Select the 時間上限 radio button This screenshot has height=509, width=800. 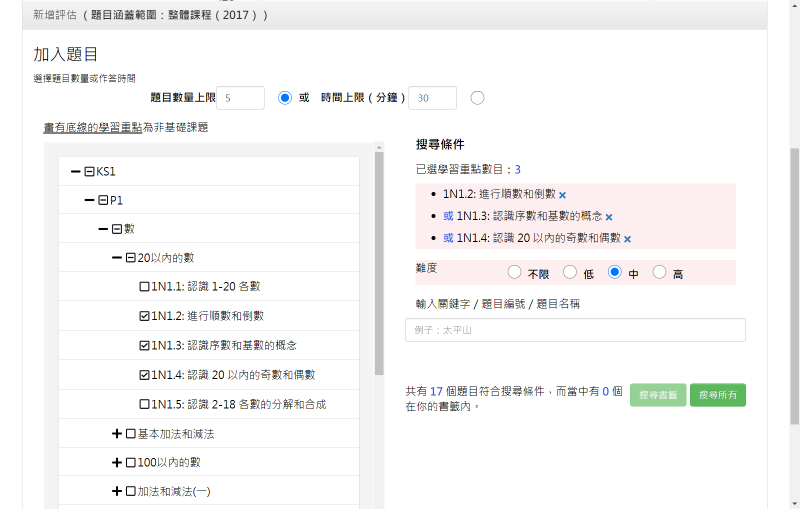point(477,98)
